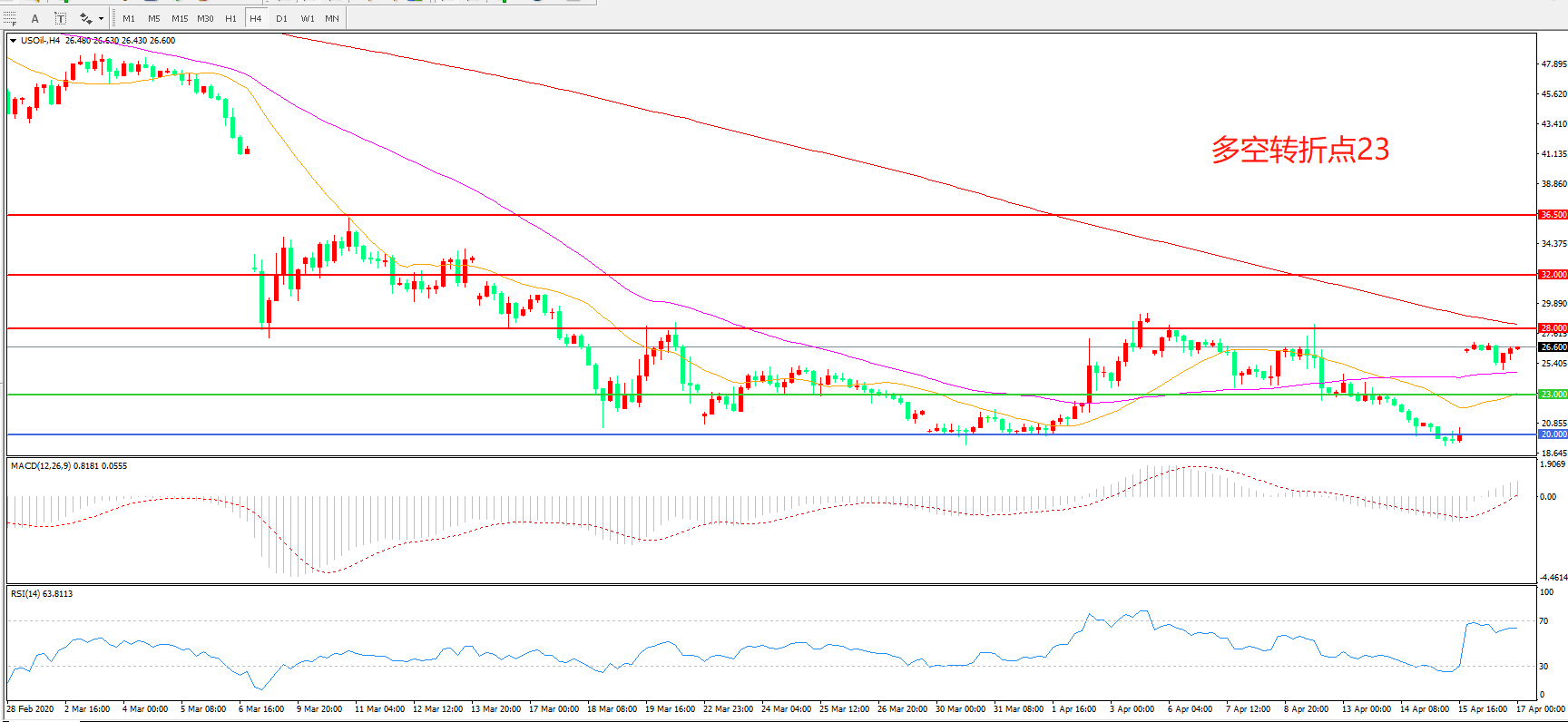Image resolution: width=1568 pixels, height=722 pixels.
Task: Select the H1 timeframe button
Action: click(231, 18)
